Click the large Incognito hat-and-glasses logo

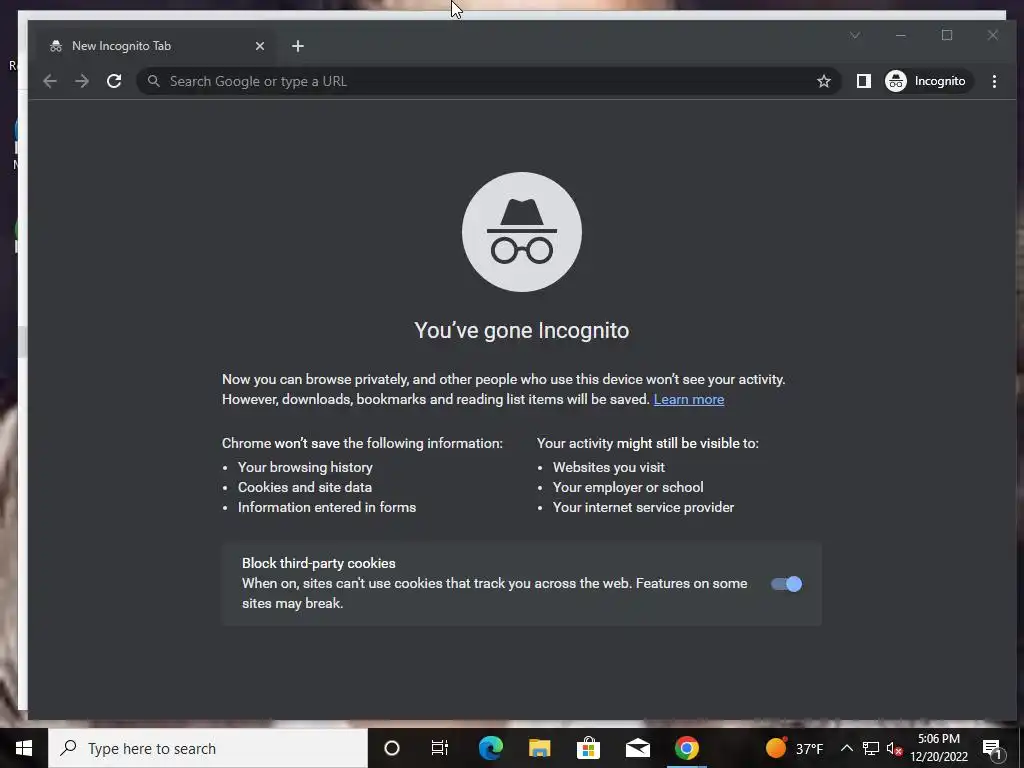(522, 232)
